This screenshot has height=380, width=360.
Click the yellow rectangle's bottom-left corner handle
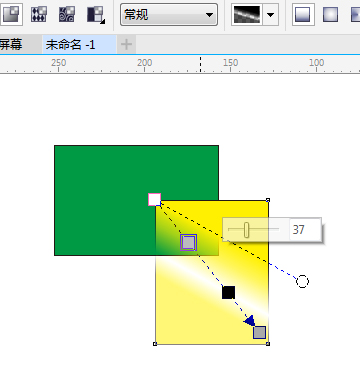[155, 344]
